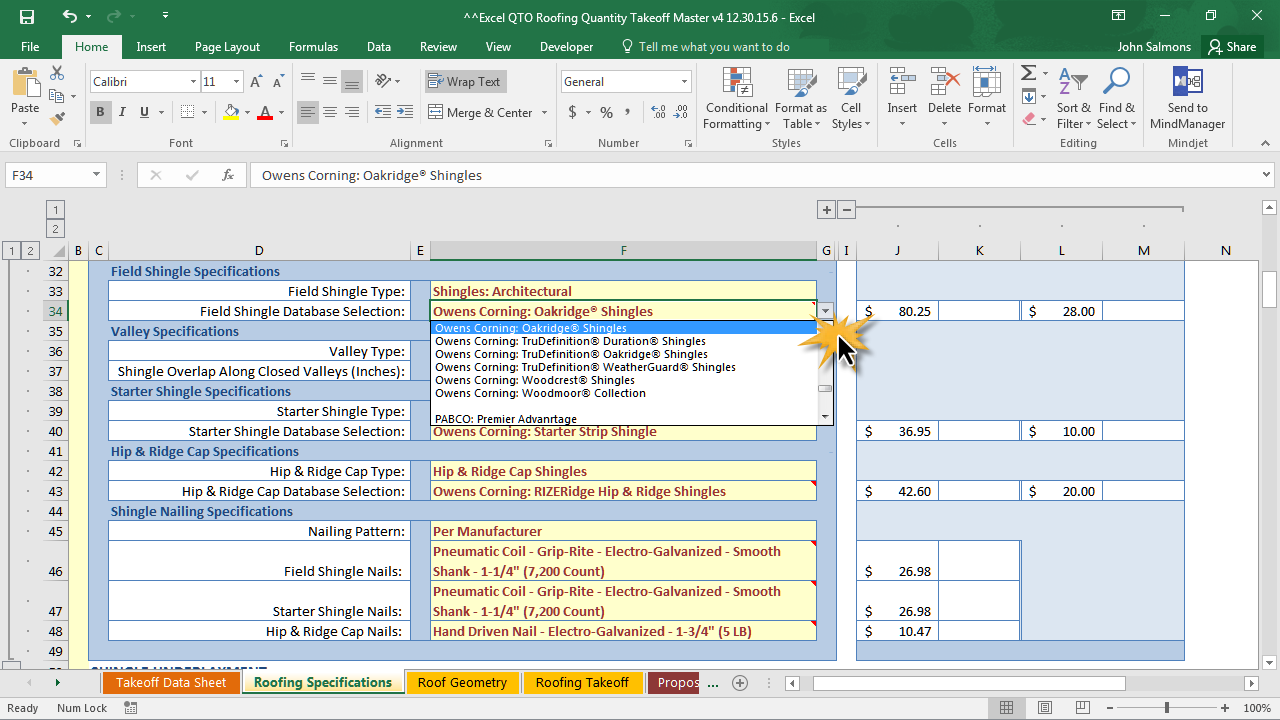This screenshot has width=1280, height=720.
Task: Toggle Wrap Text
Action: pos(465,82)
